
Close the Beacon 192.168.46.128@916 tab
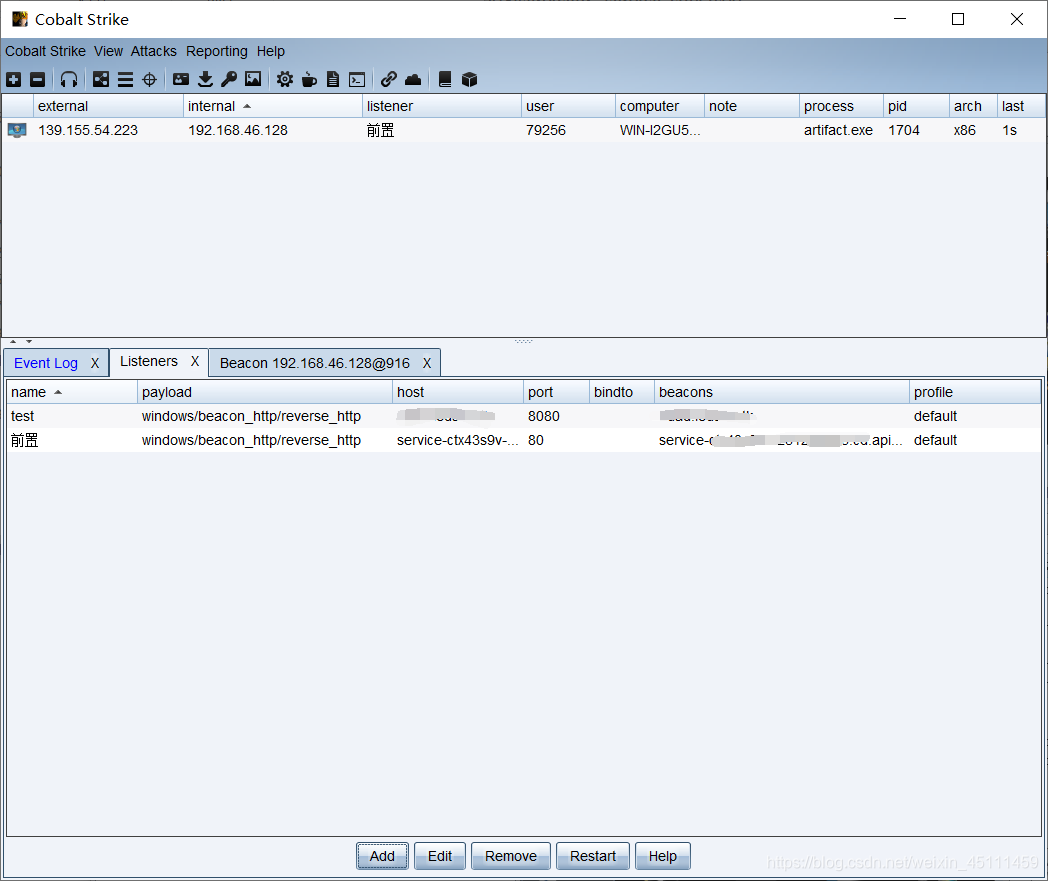point(427,363)
